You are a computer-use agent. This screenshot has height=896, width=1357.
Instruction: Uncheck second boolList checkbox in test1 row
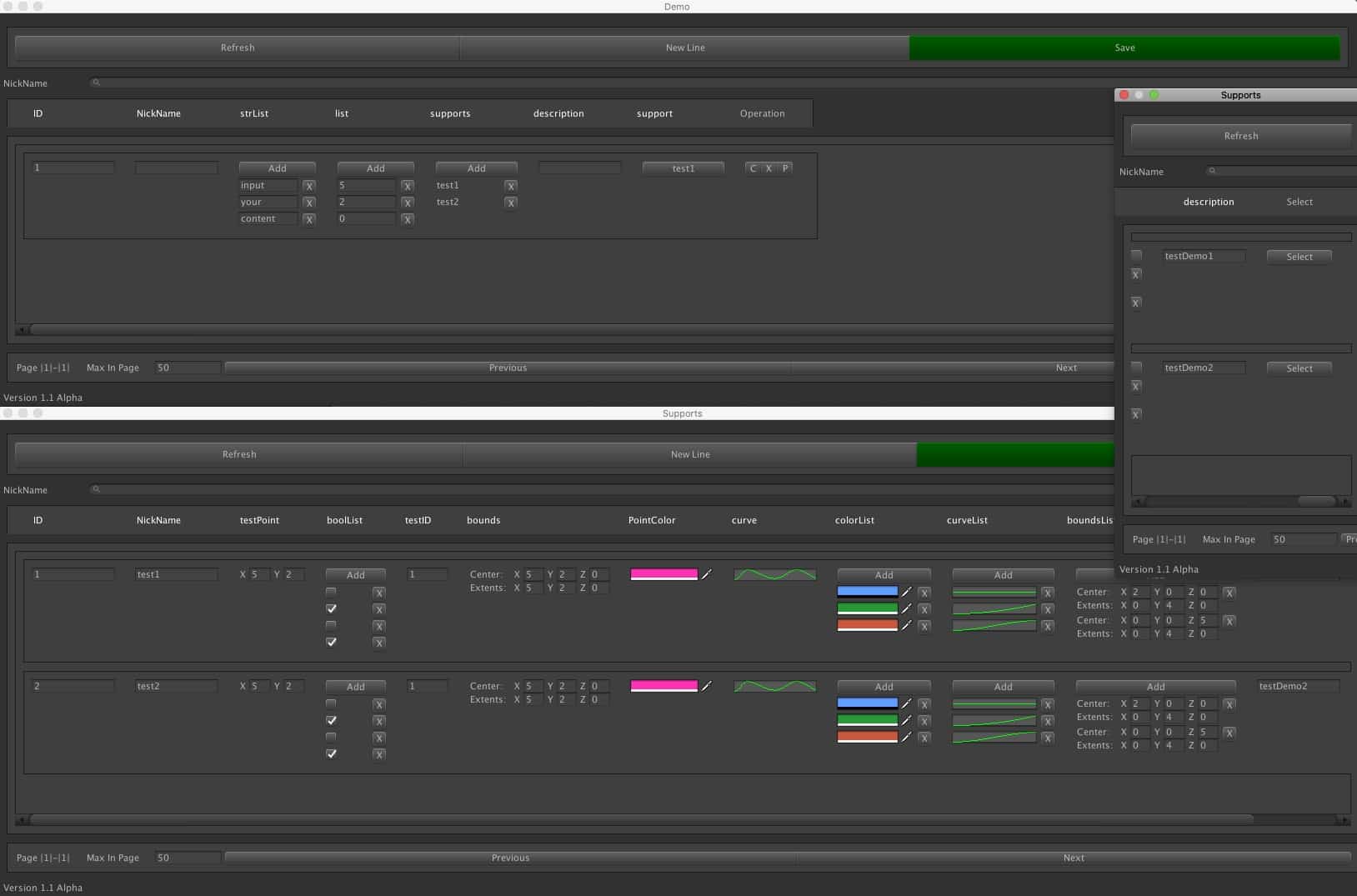pyautogui.click(x=331, y=608)
